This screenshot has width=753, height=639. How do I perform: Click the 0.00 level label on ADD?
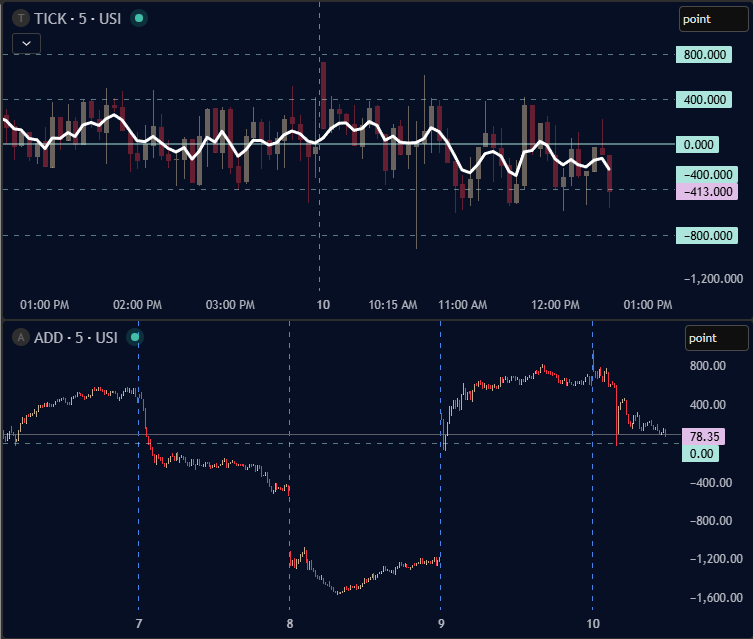pyautogui.click(x=701, y=454)
